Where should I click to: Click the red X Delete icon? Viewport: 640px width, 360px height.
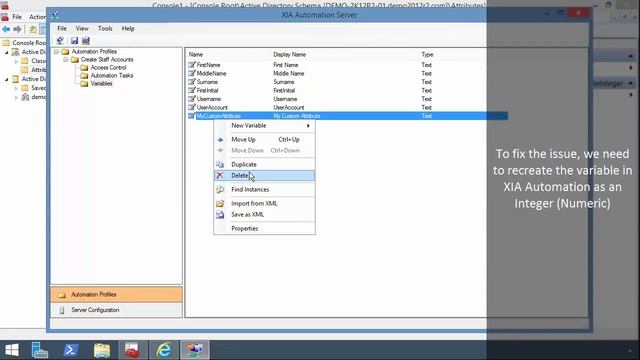(x=220, y=176)
